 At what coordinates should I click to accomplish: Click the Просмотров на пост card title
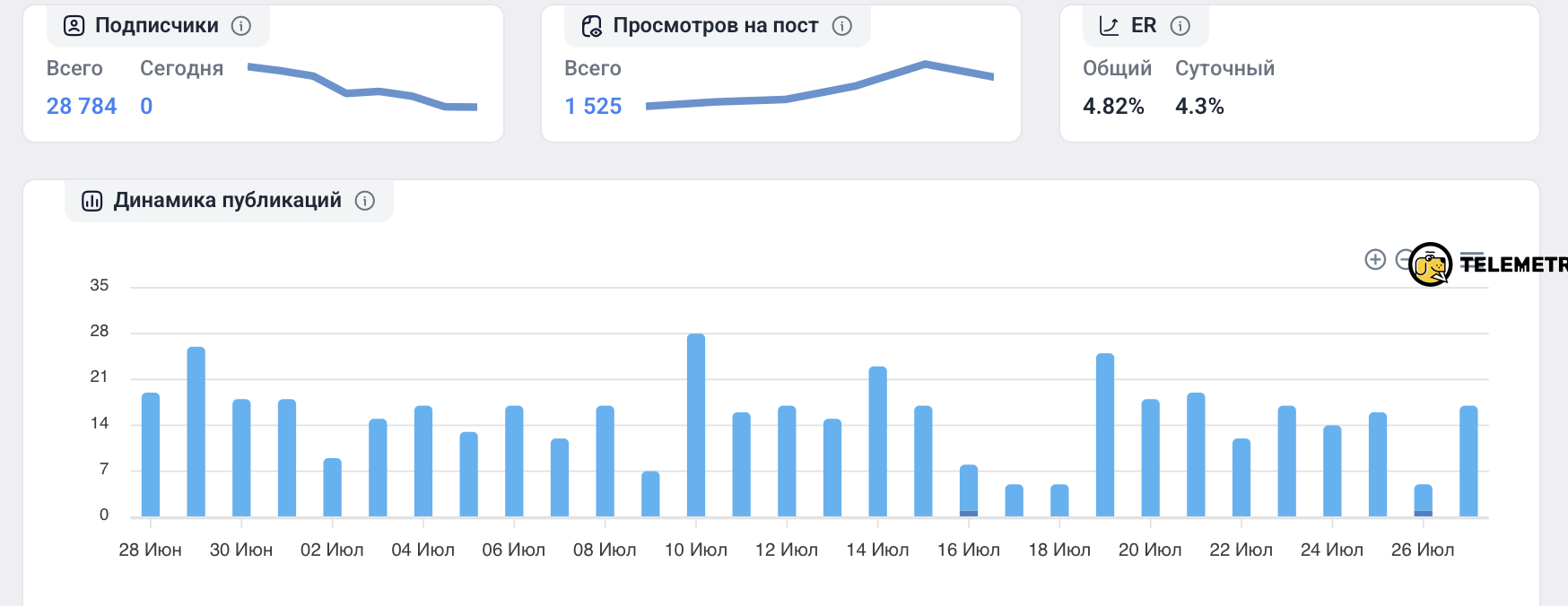pyautogui.click(x=716, y=26)
